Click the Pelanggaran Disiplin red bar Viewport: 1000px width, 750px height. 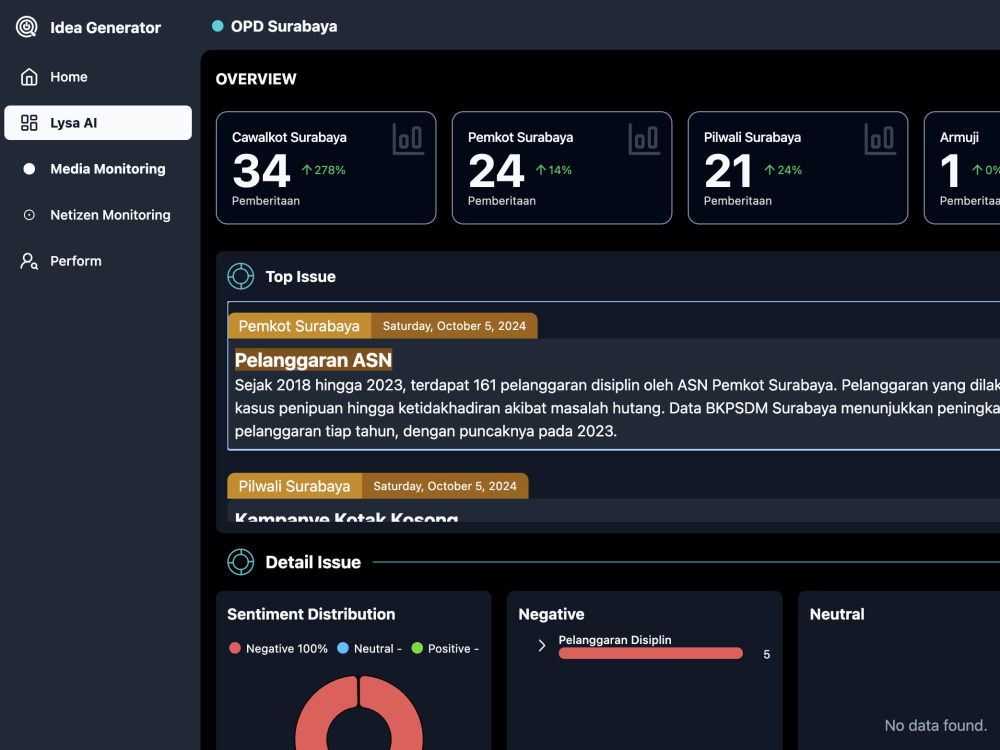point(651,653)
